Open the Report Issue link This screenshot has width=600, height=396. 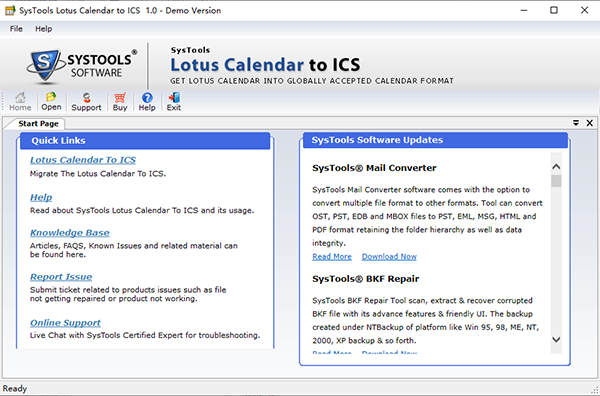point(61,277)
